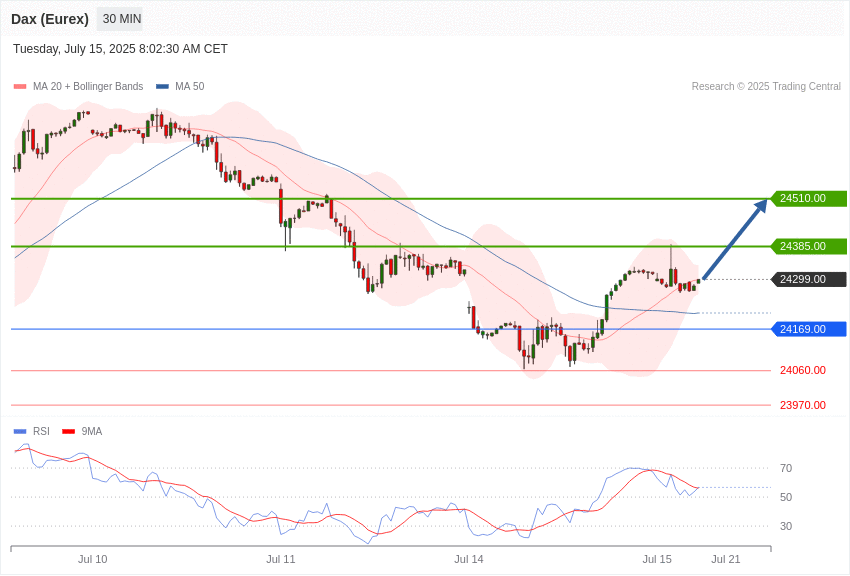Click the 23970.00 support level label
The image size is (850, 576).
tap(803, 405)
